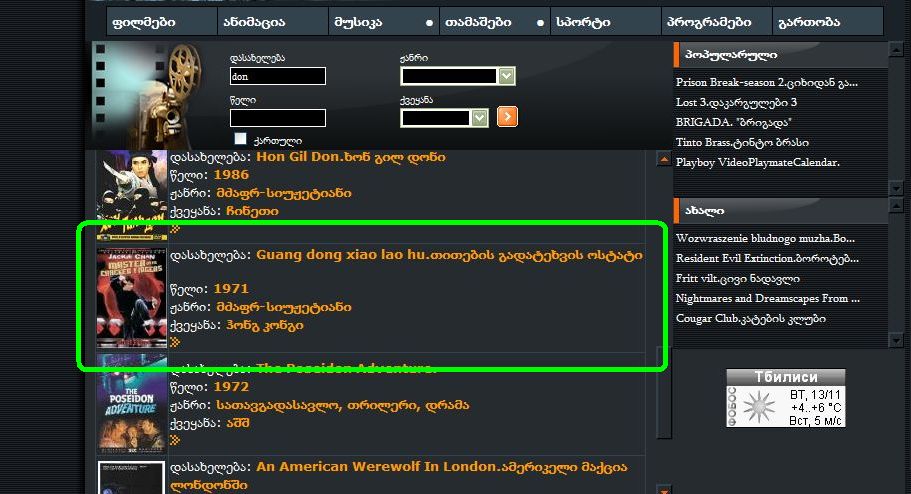Click year 1972 of Poseidon Adventure

point(231,387)
